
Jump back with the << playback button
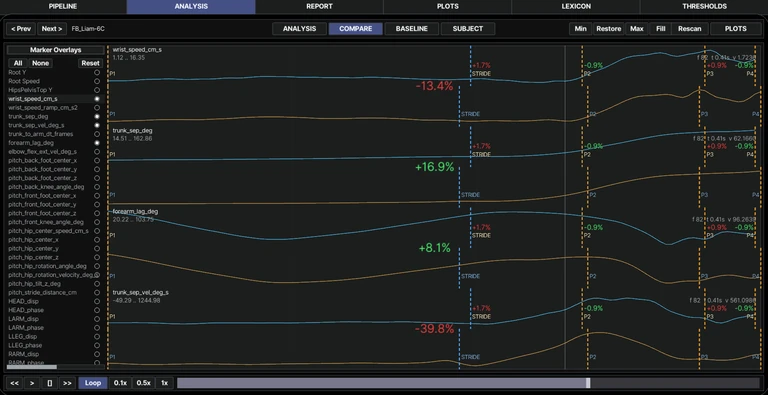point(15,383)
